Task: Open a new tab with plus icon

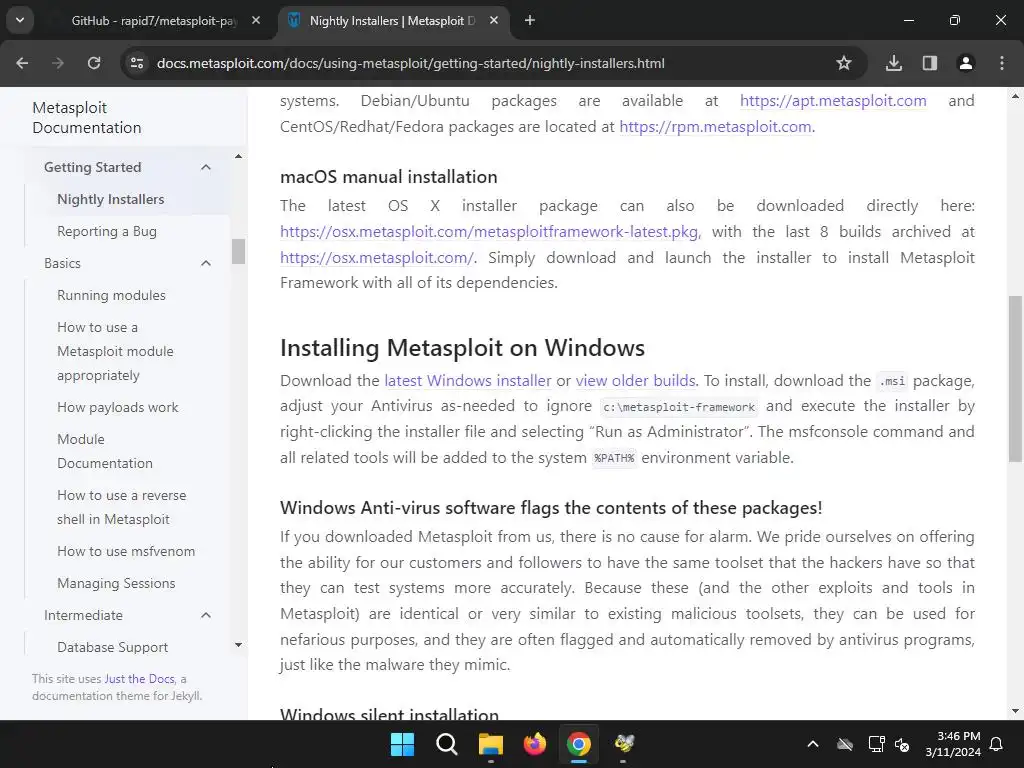Action: coord(530,21)
